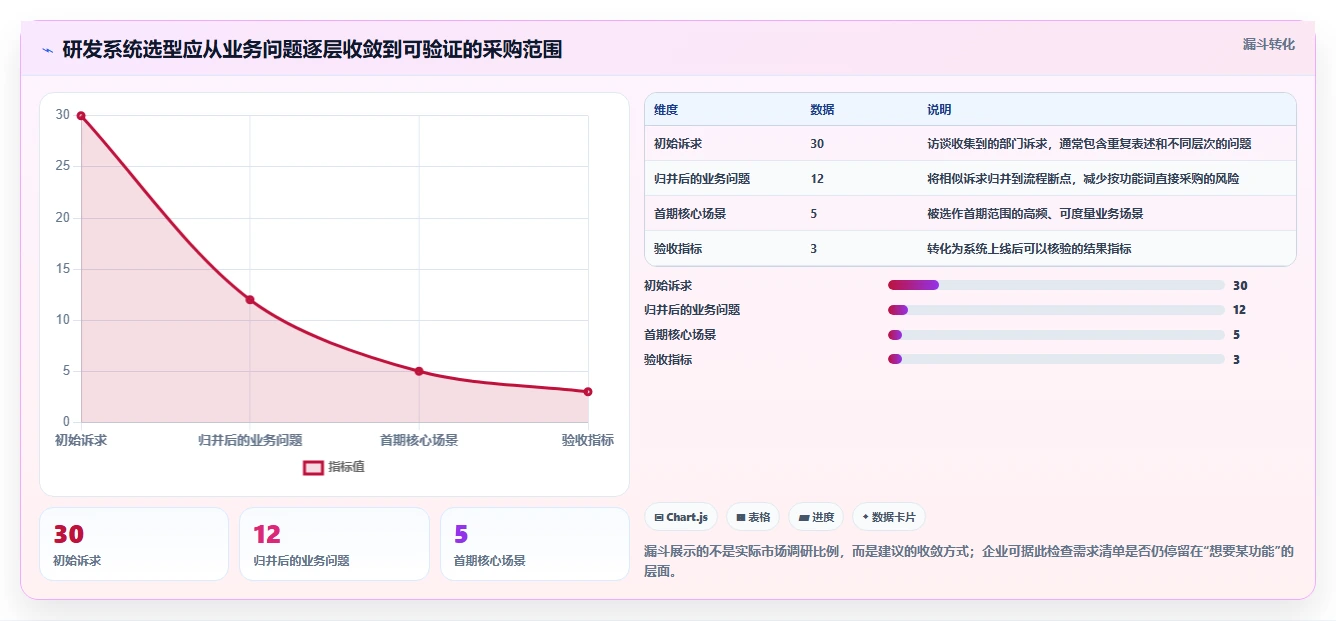
Task: Open the 5 首期核心场景 data card
Action: 535,544
